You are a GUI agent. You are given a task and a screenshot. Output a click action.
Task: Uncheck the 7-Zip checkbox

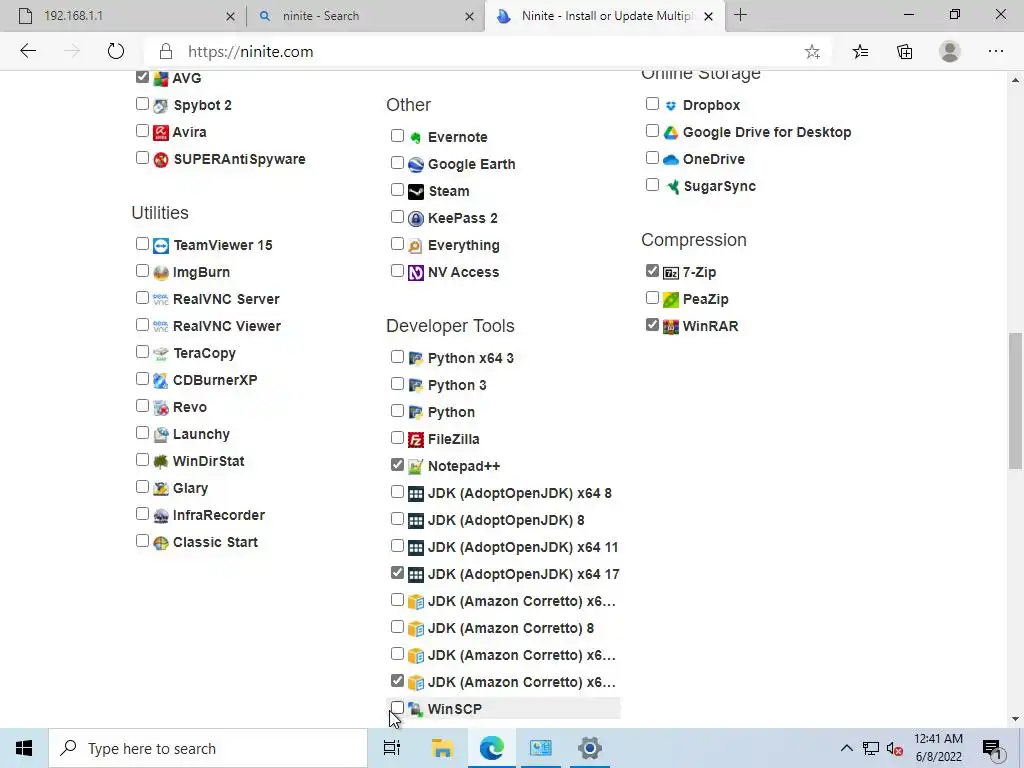tap(652, 270)
